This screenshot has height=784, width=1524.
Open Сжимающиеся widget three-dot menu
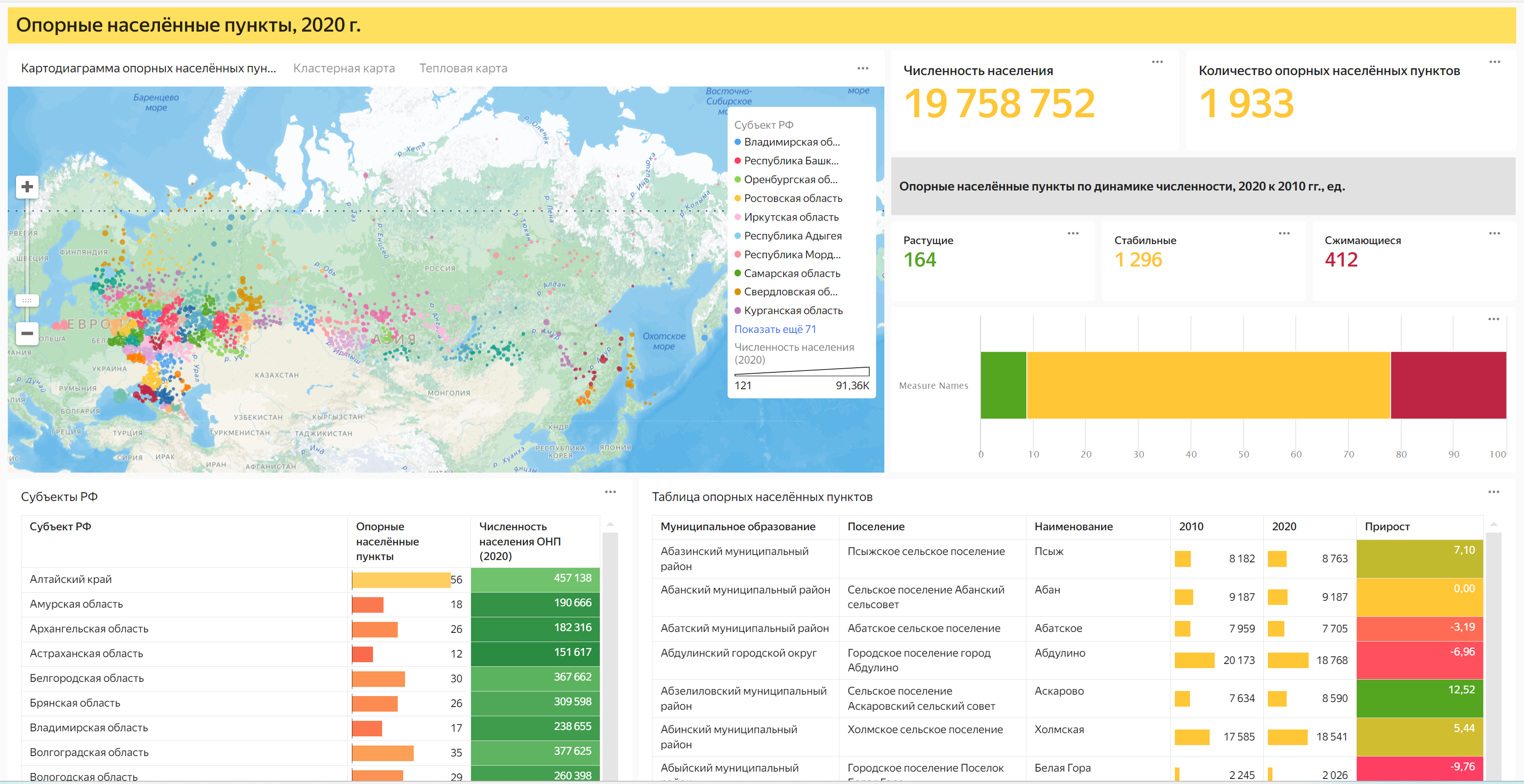tap(1494, 234)
